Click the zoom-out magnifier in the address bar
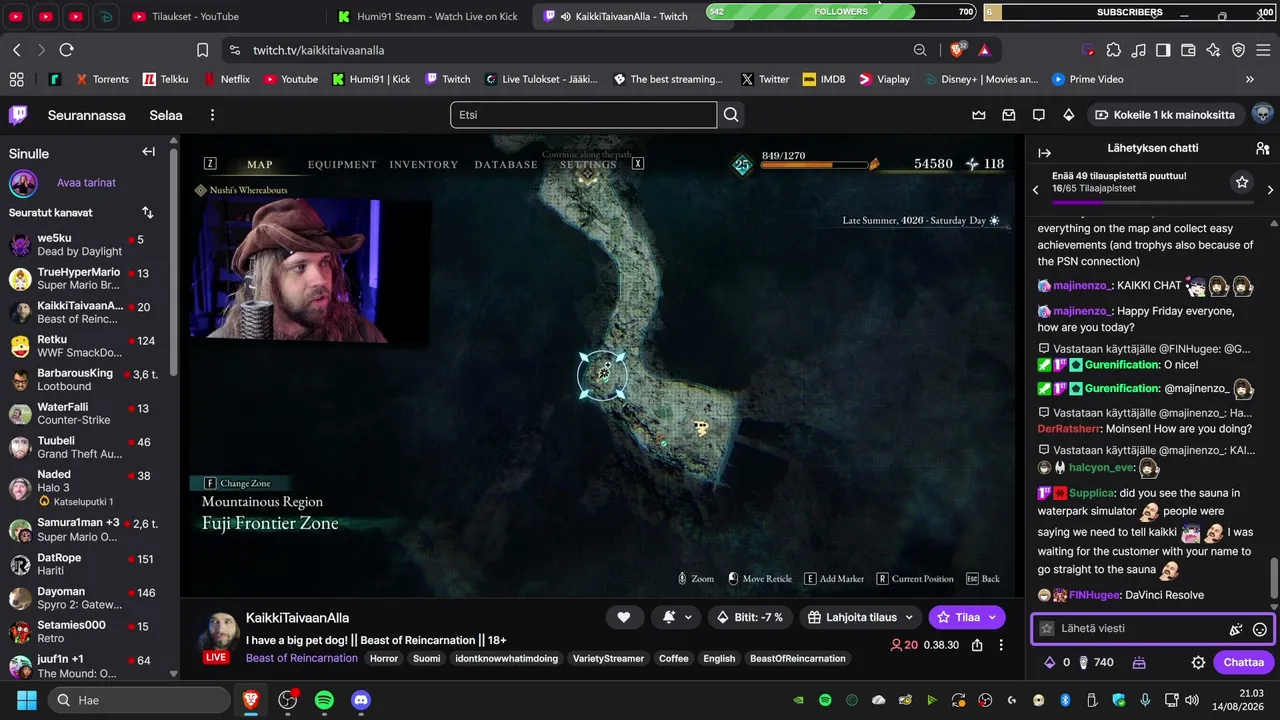Viewport: 1280px width, 720px height. (x=920, y=50)
